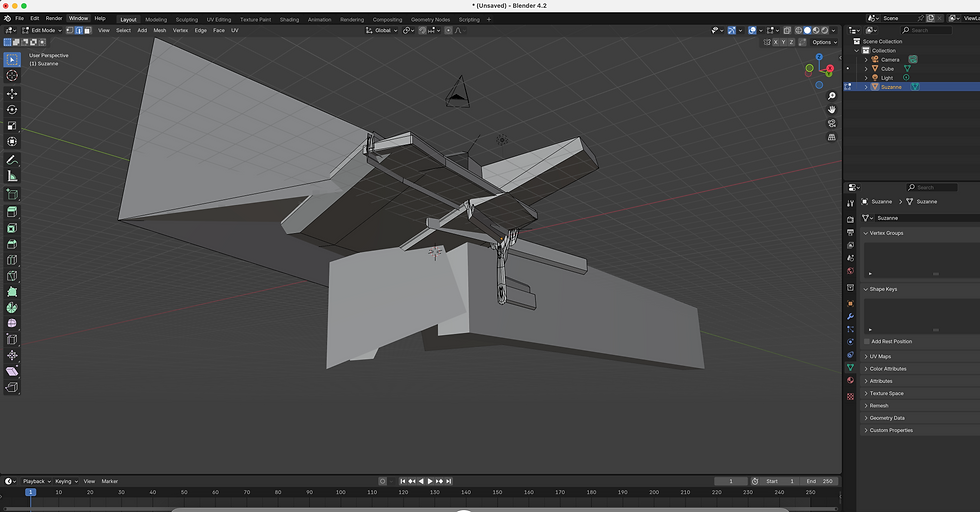This screenshot has height=512, width=980.
Task: Select the Annotate tool
Action: [x=12, y=160]
